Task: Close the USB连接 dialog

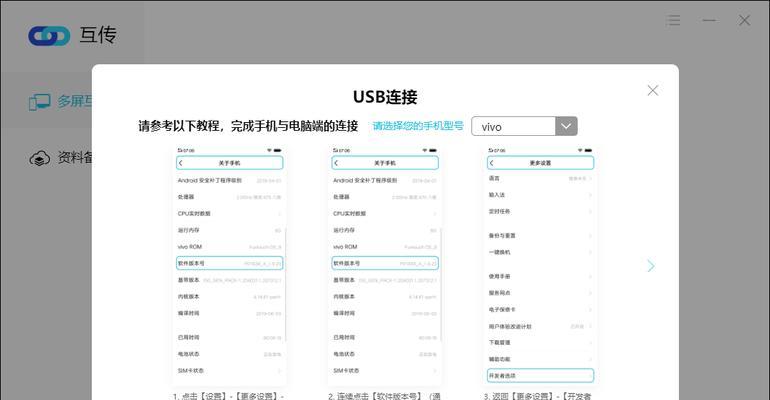Action: [653, 90]
